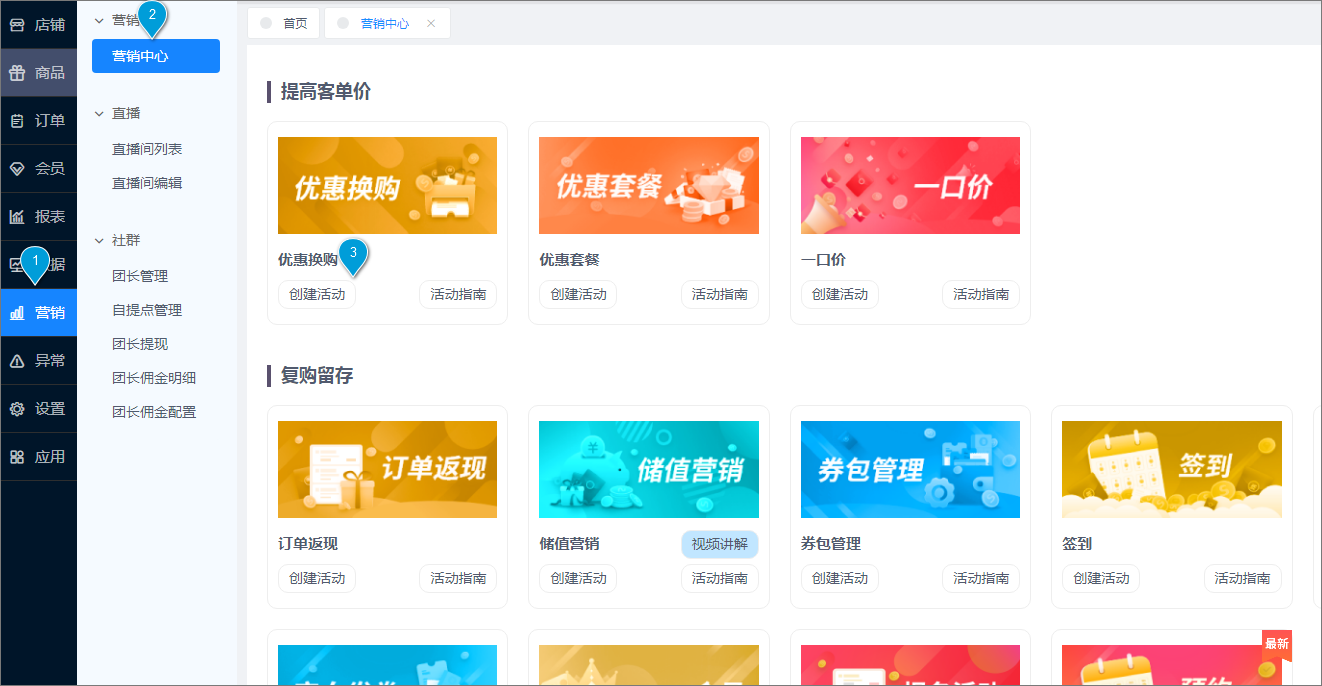Open activity guide for 一口价
This screenshot has width=1322, height=686.
[981, 295]
